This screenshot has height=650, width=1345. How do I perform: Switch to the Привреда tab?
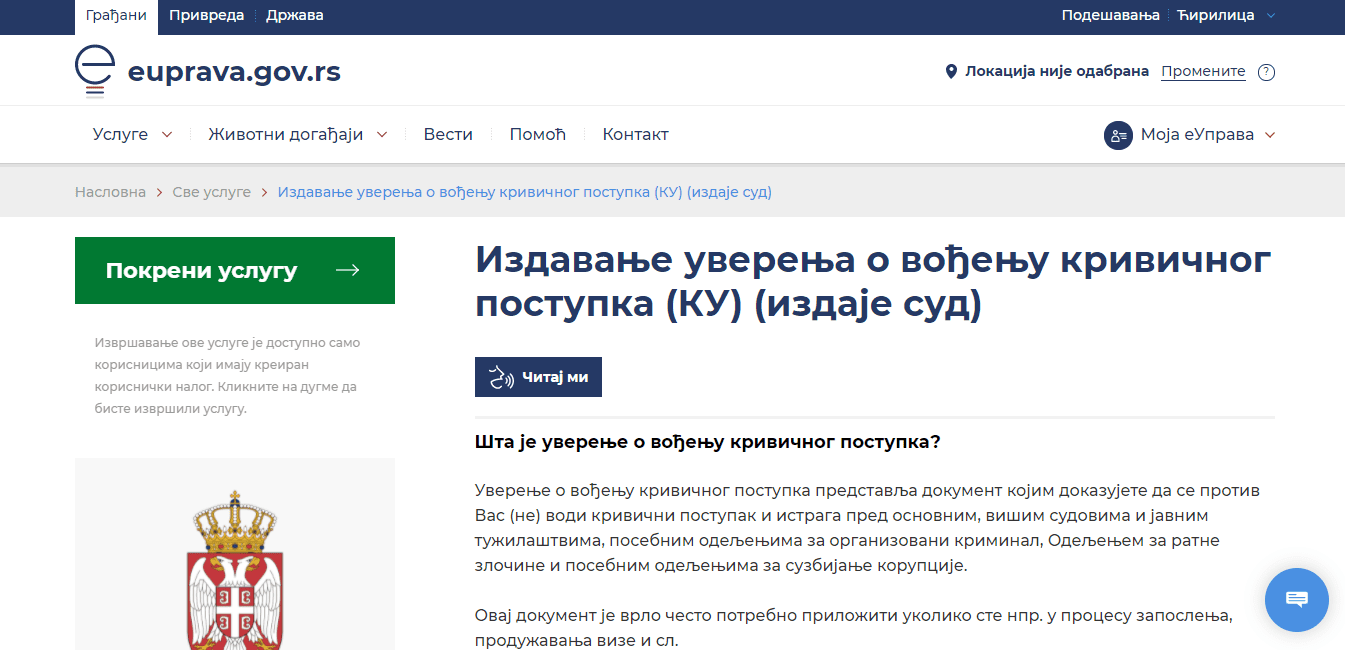204,15
